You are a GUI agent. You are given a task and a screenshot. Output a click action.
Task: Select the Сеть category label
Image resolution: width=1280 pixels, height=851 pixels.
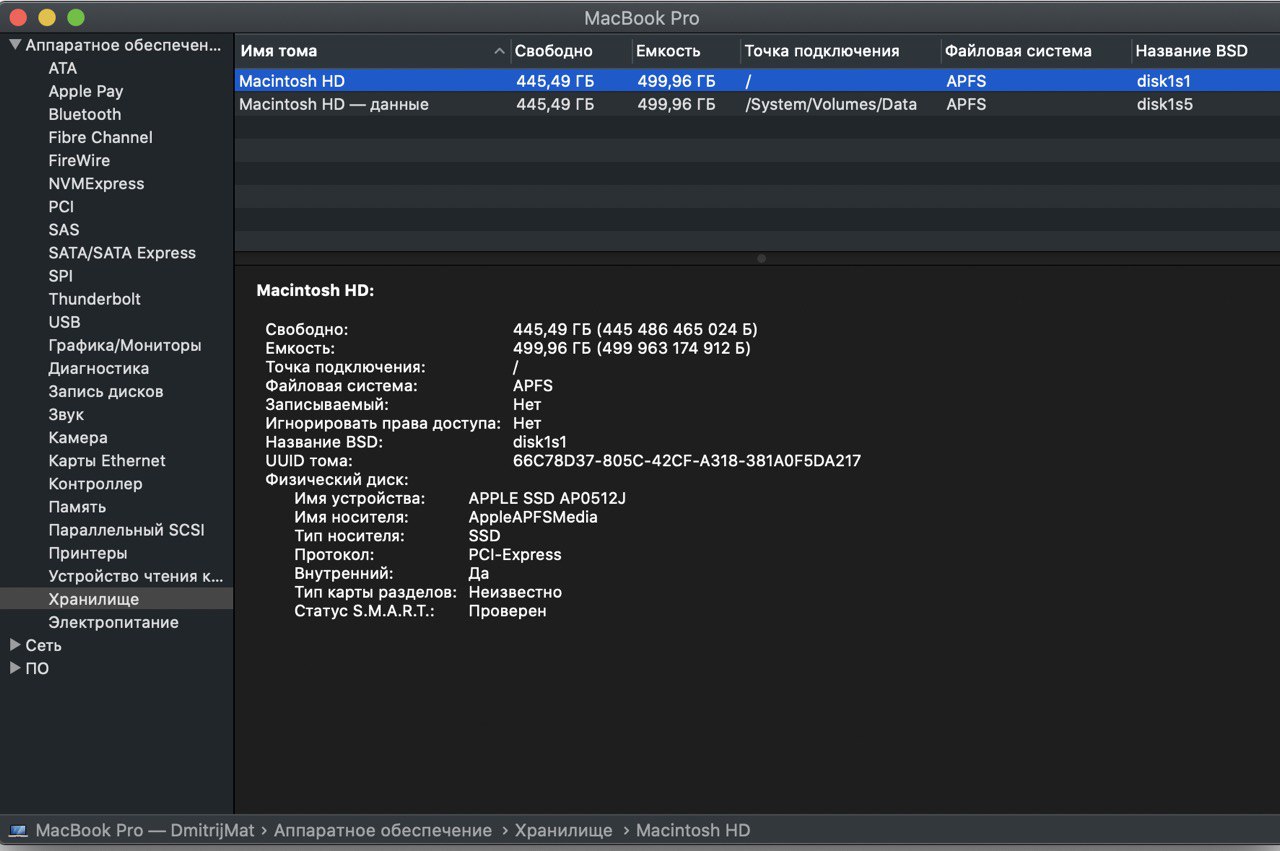43,645
